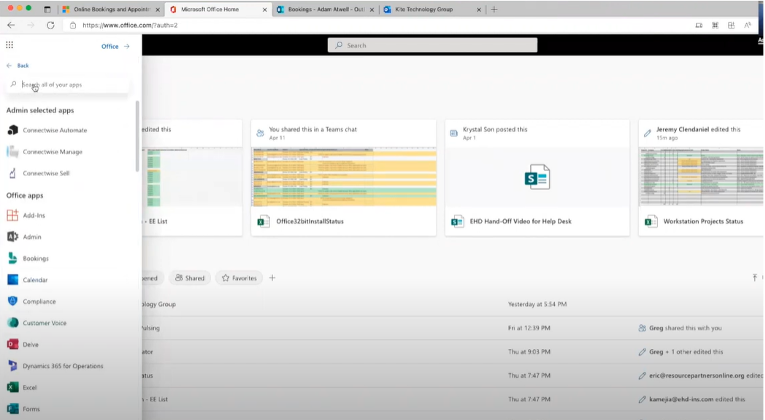Open the app launcher waffle icon

coord(9,45)
